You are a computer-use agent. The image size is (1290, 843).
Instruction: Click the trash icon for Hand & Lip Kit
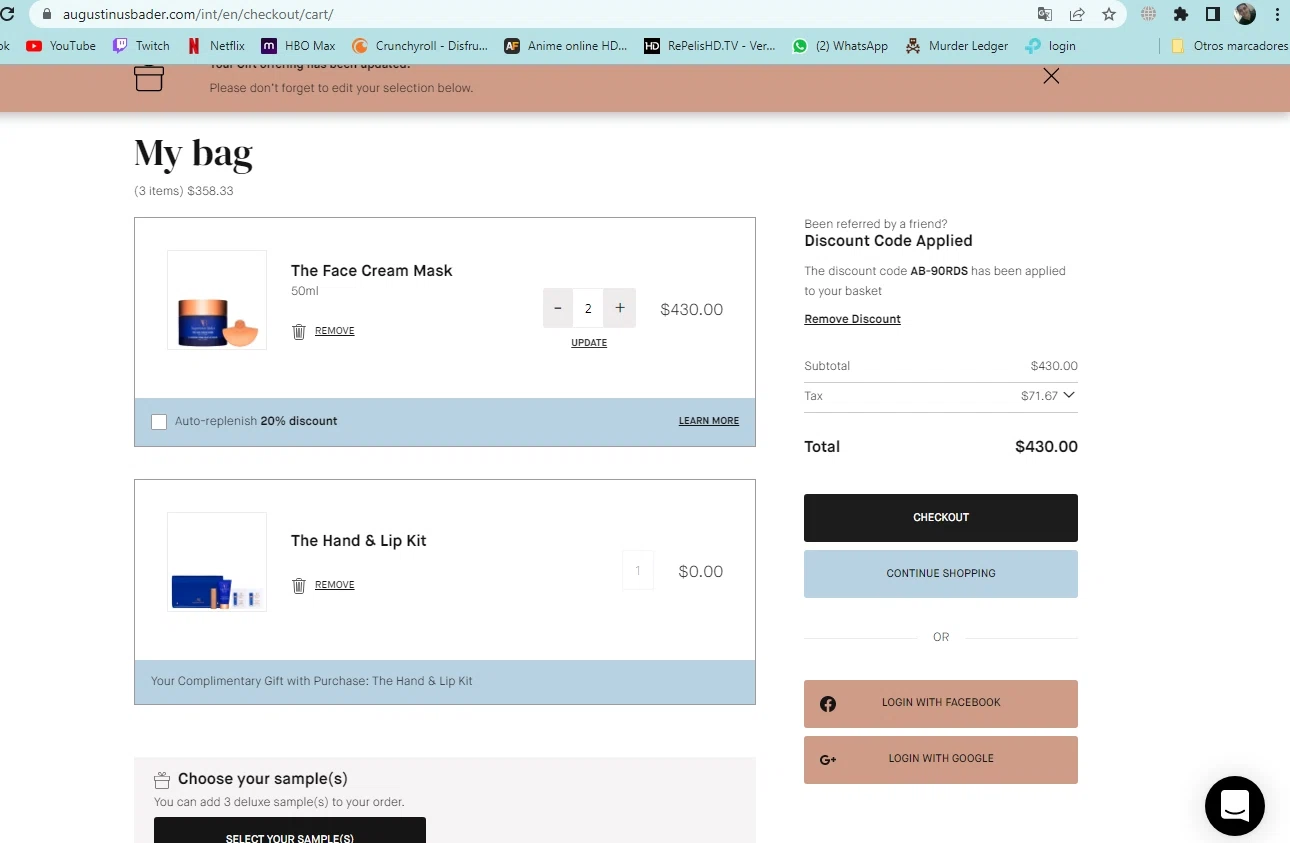coord(298,585)
